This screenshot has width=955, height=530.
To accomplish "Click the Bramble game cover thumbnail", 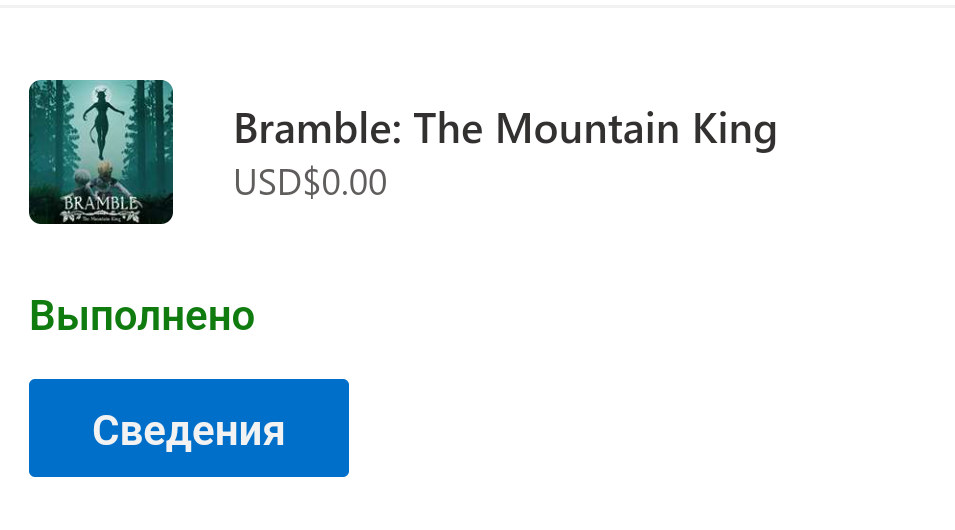I will coord(101,152).
